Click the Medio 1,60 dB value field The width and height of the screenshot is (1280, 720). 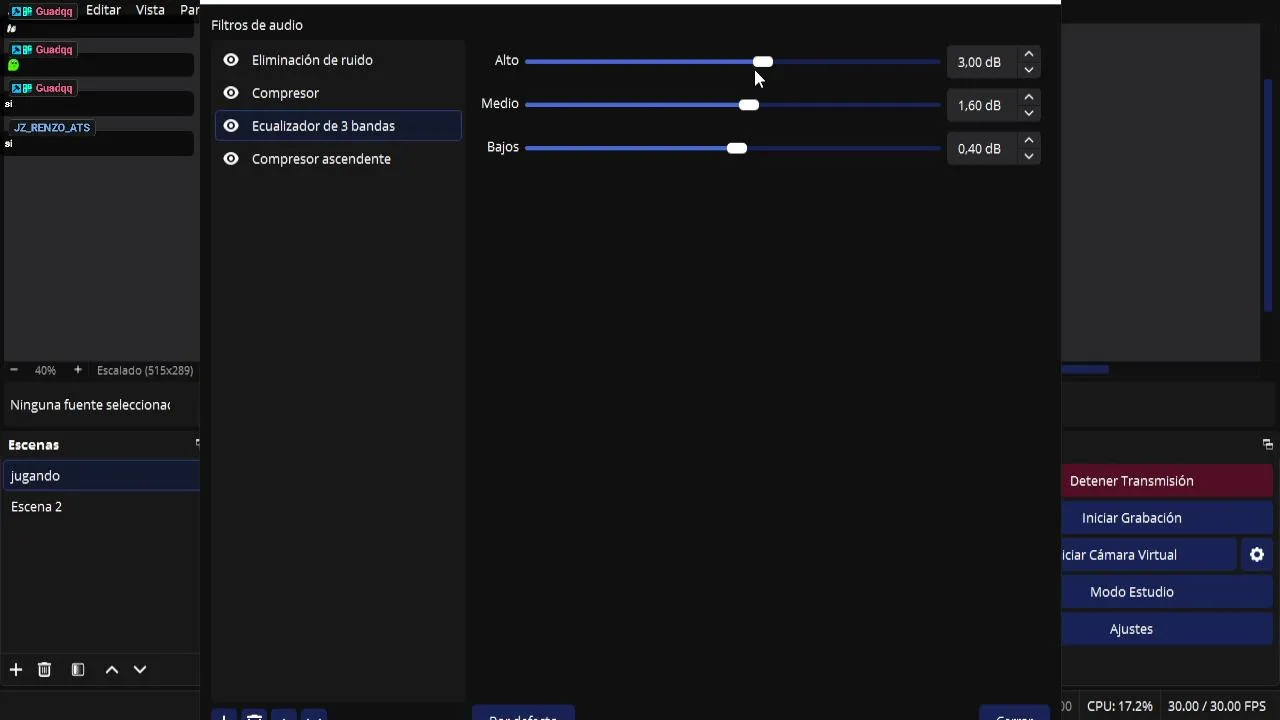(x=982, y=105)
